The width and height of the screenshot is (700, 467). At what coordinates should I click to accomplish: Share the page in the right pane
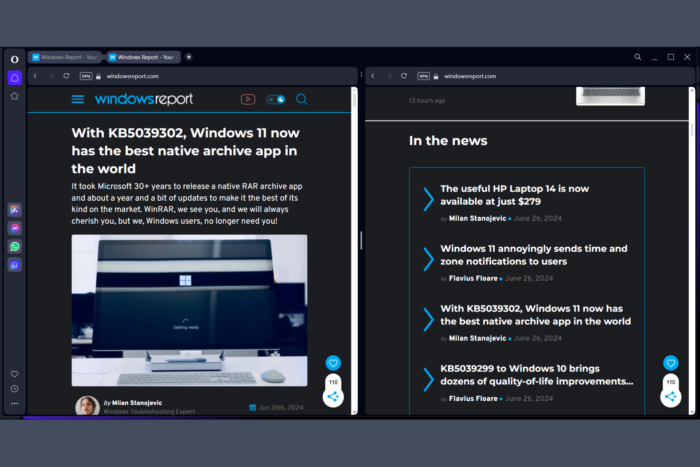pos(671,396)
